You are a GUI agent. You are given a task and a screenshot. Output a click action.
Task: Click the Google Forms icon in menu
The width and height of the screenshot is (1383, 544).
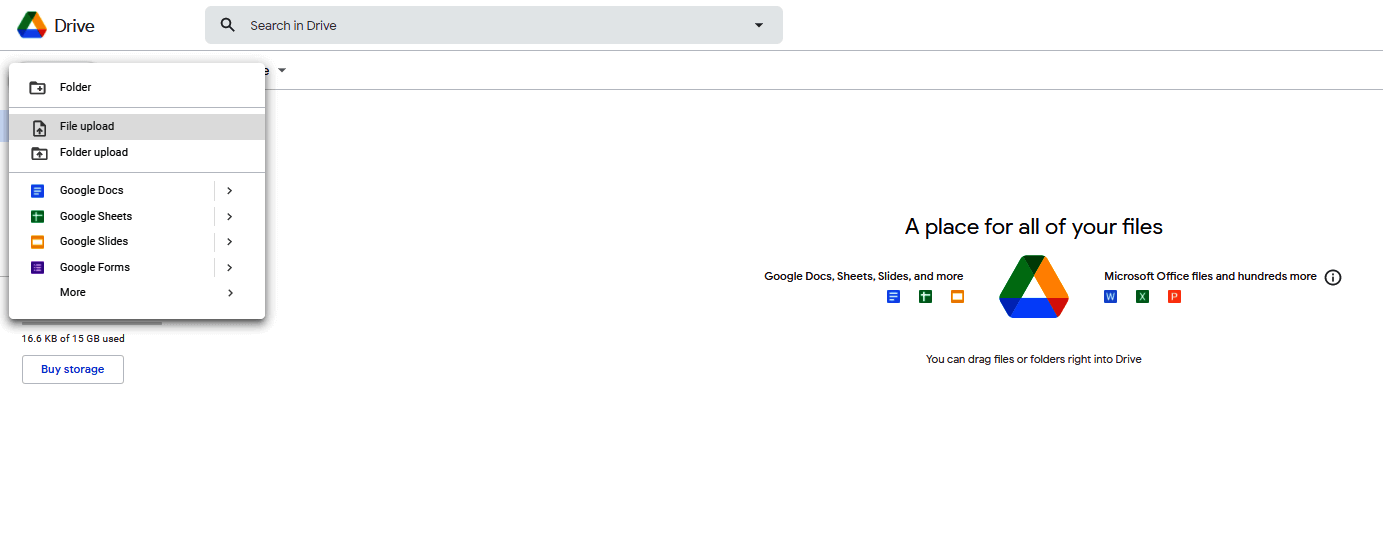[38, 268]
